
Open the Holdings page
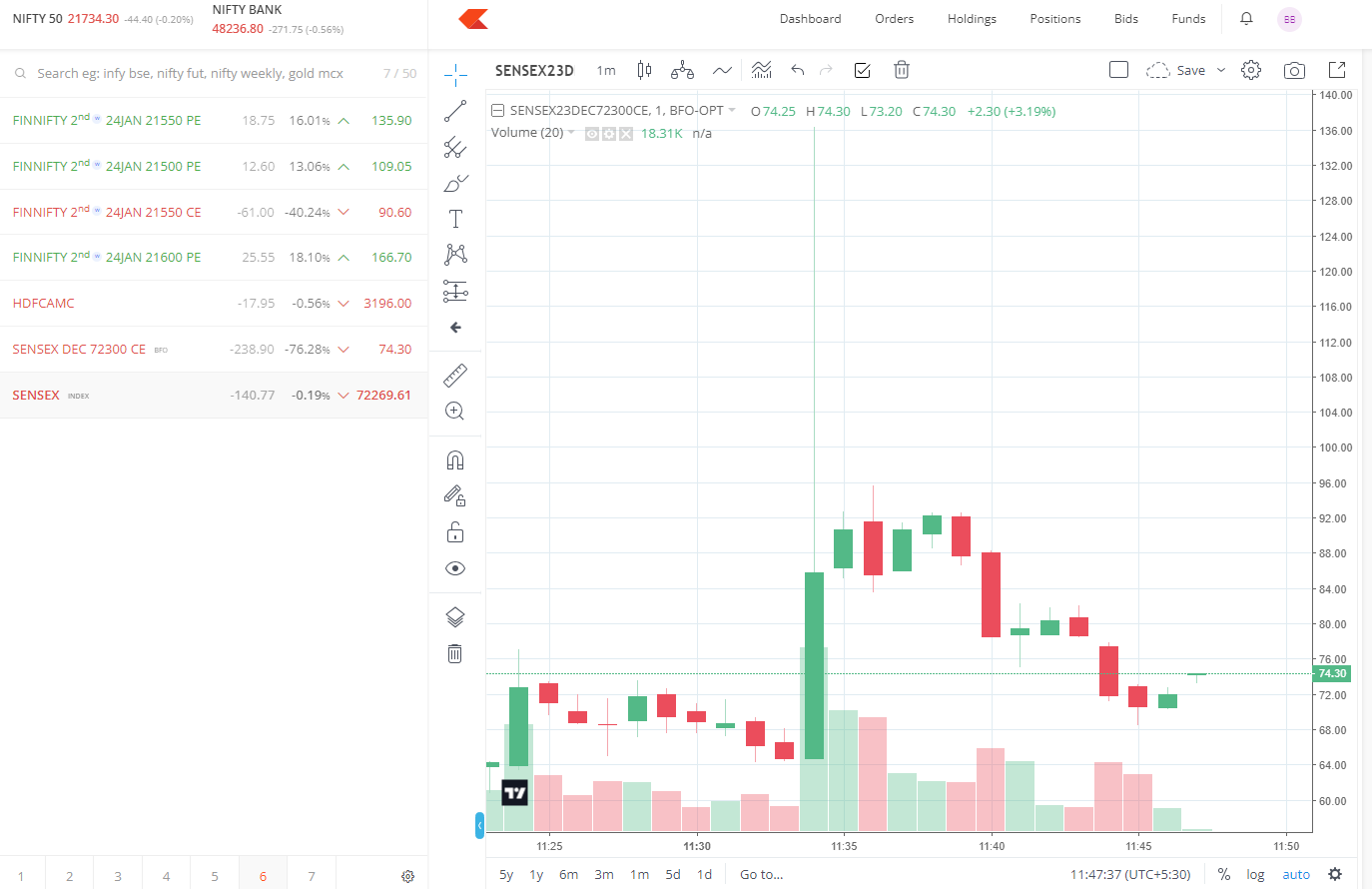[x=972, y=19]
